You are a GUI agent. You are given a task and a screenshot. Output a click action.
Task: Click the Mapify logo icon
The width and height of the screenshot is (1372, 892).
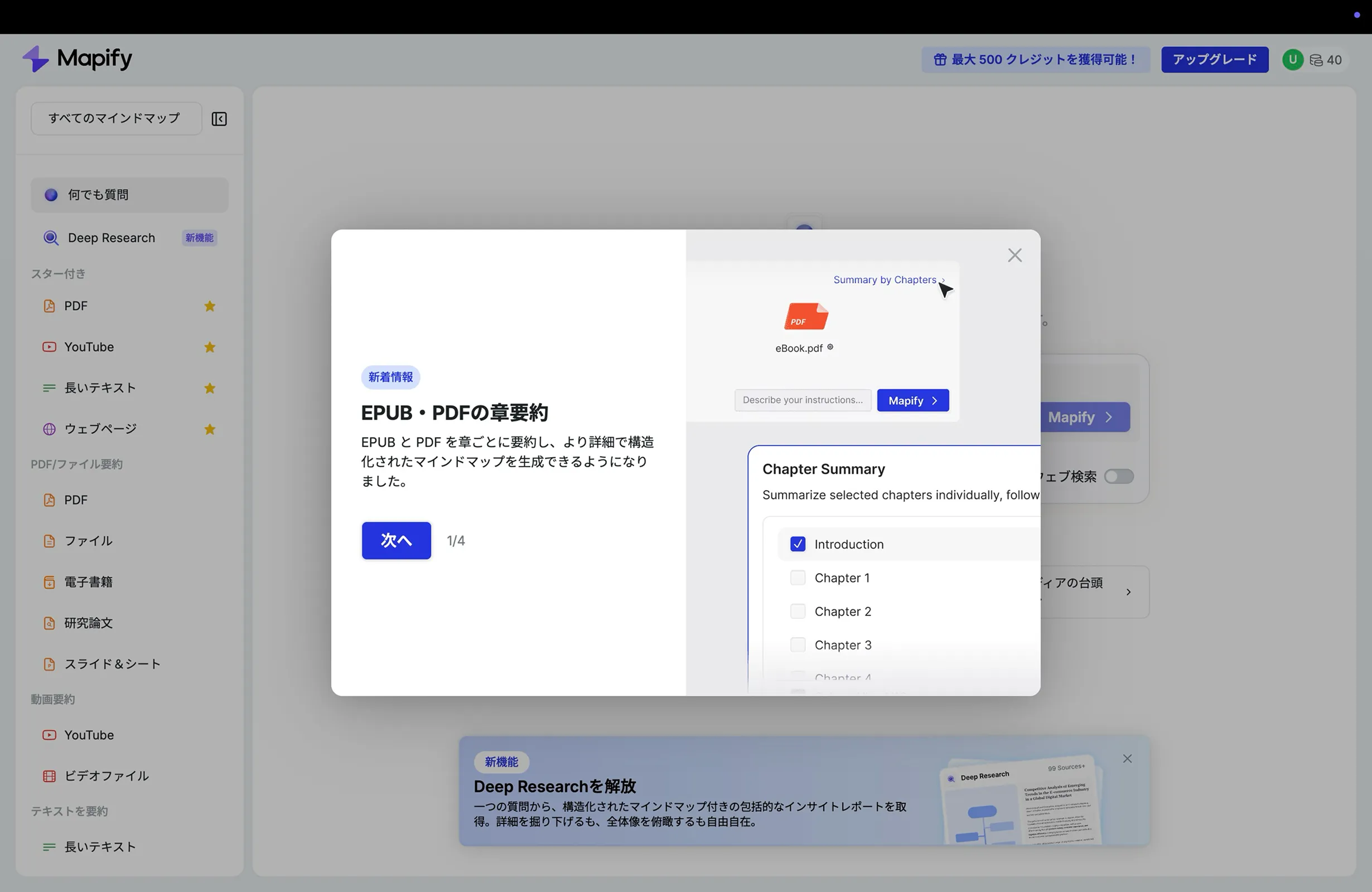pos(35,59)
